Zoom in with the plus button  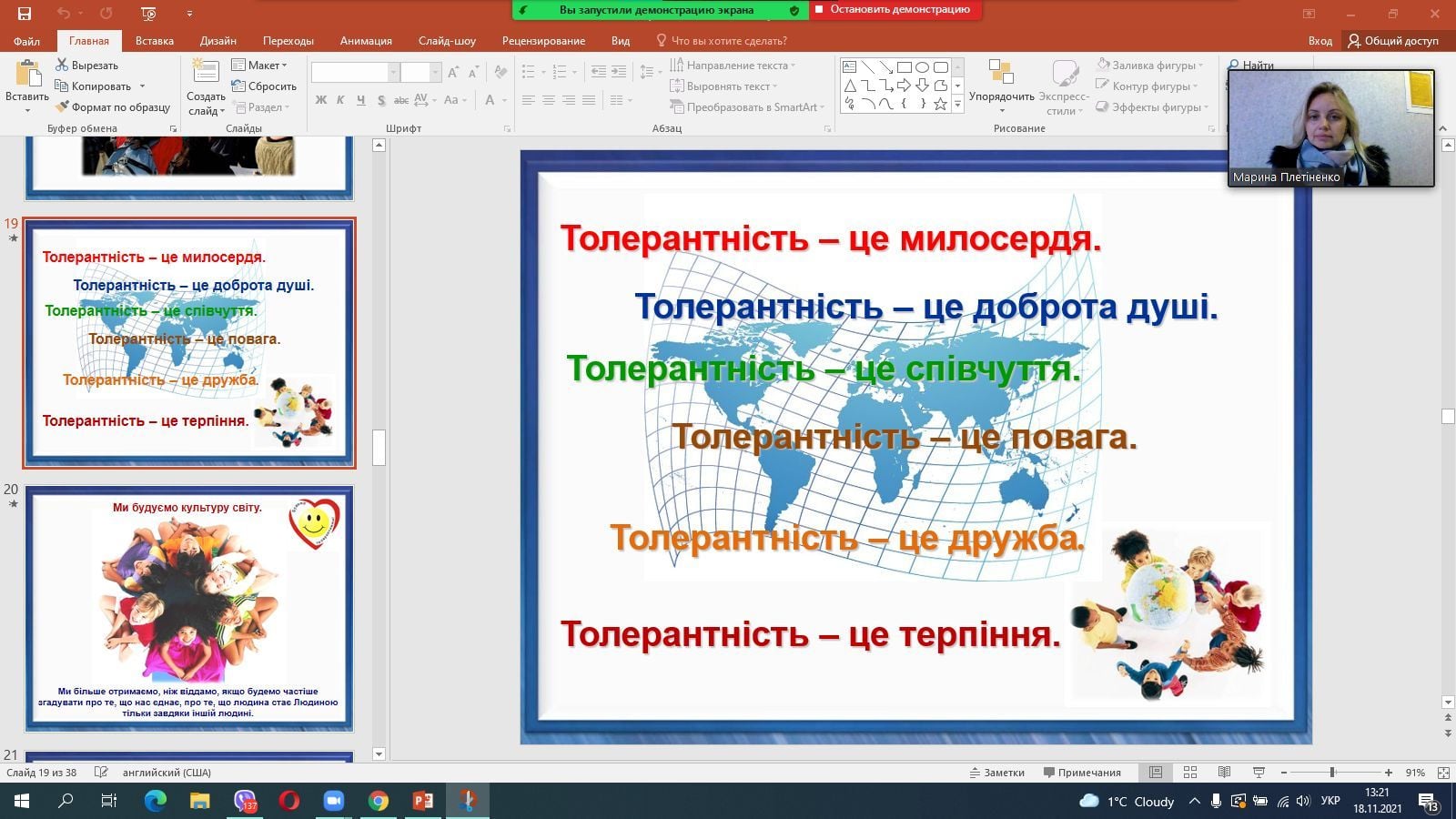pos(1388,773)
